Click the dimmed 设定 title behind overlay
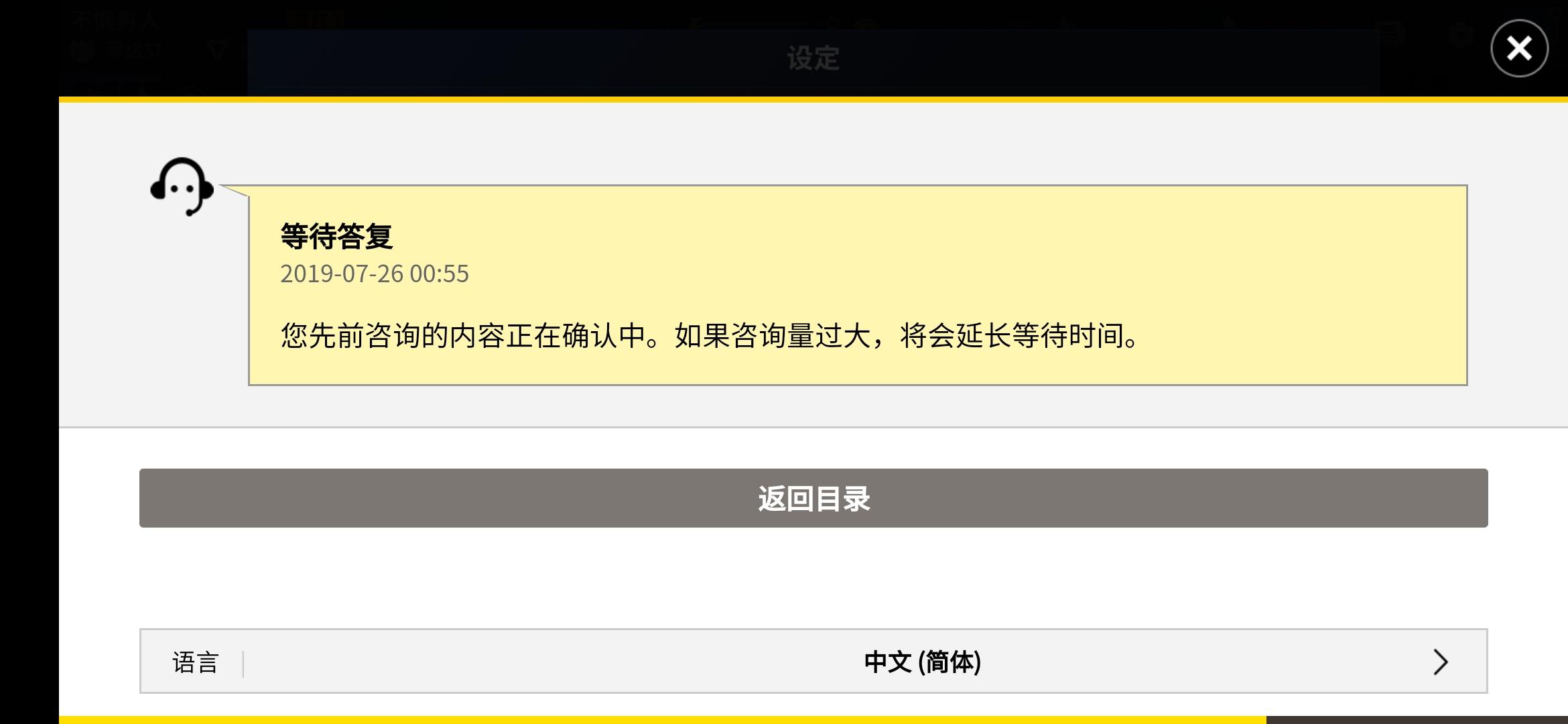Screen dimensions: 1568x724 (x=813, y=58)
